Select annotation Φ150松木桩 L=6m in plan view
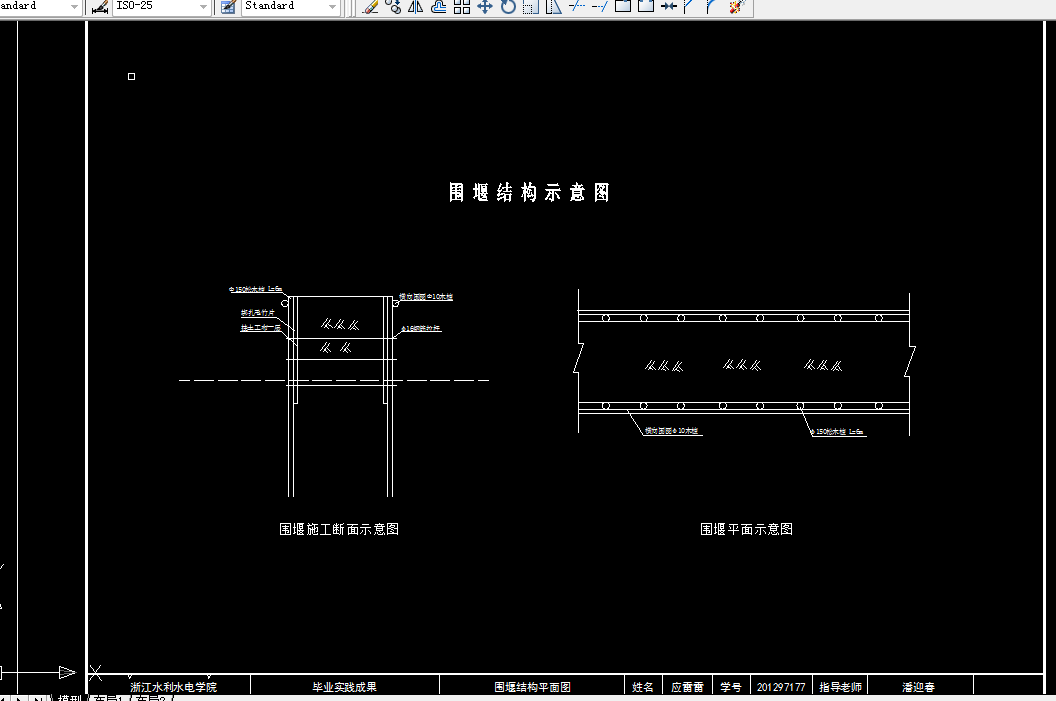 pyautogui.click(x=836, y=432)
